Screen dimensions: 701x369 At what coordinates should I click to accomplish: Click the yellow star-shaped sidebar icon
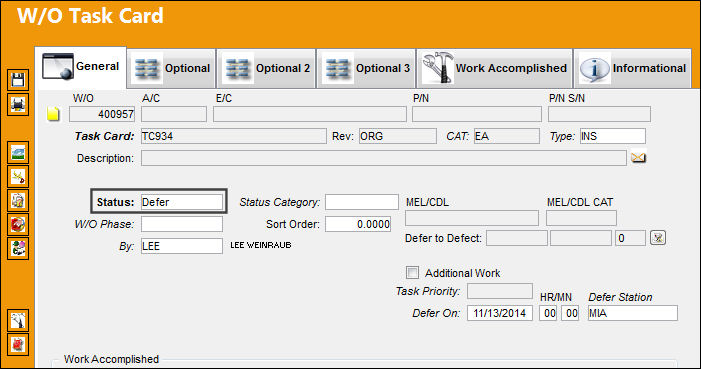[x=18, y=177]
